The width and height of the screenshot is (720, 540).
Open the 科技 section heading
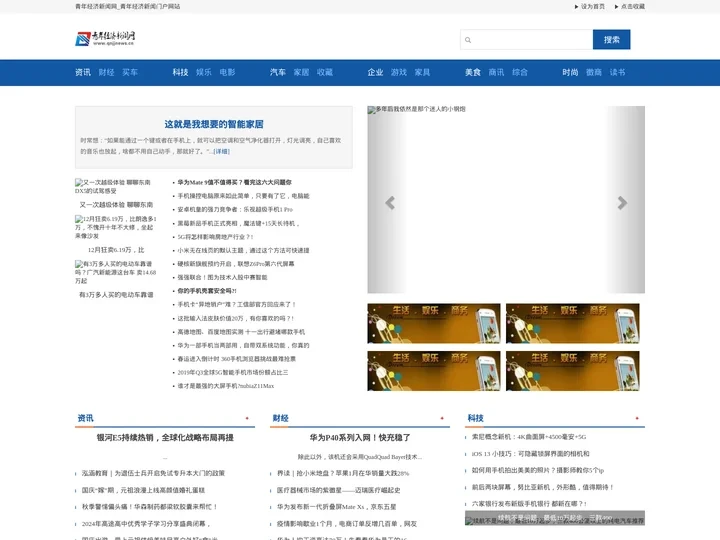tap(475, 418)
